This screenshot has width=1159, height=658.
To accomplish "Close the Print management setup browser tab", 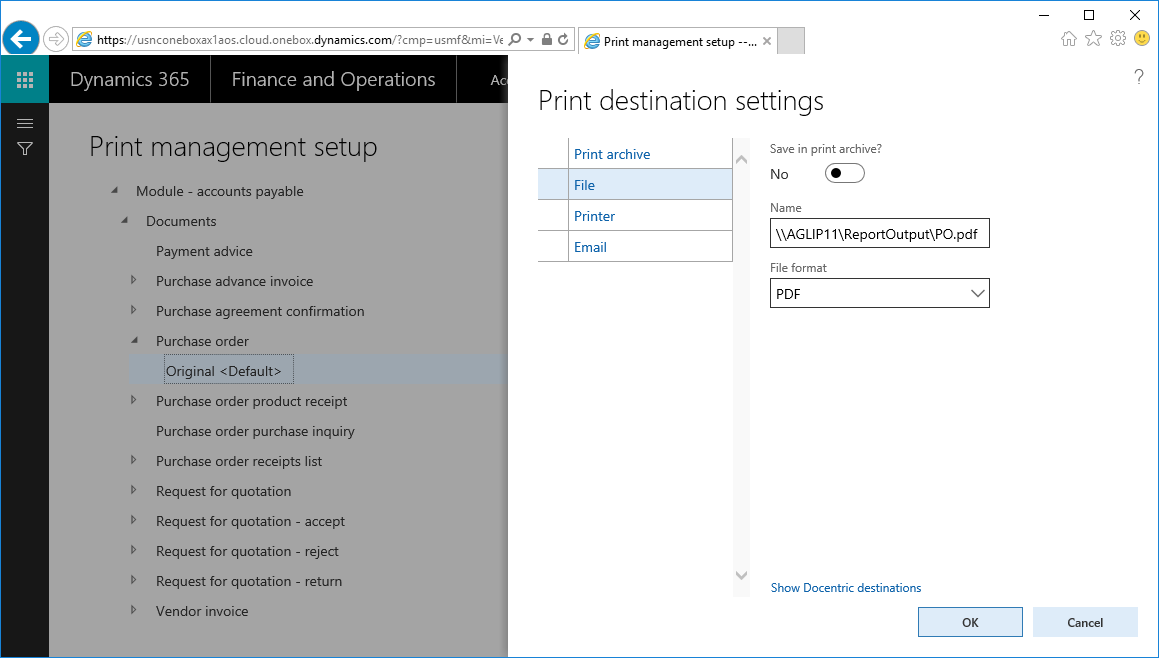I will point(767,41).
